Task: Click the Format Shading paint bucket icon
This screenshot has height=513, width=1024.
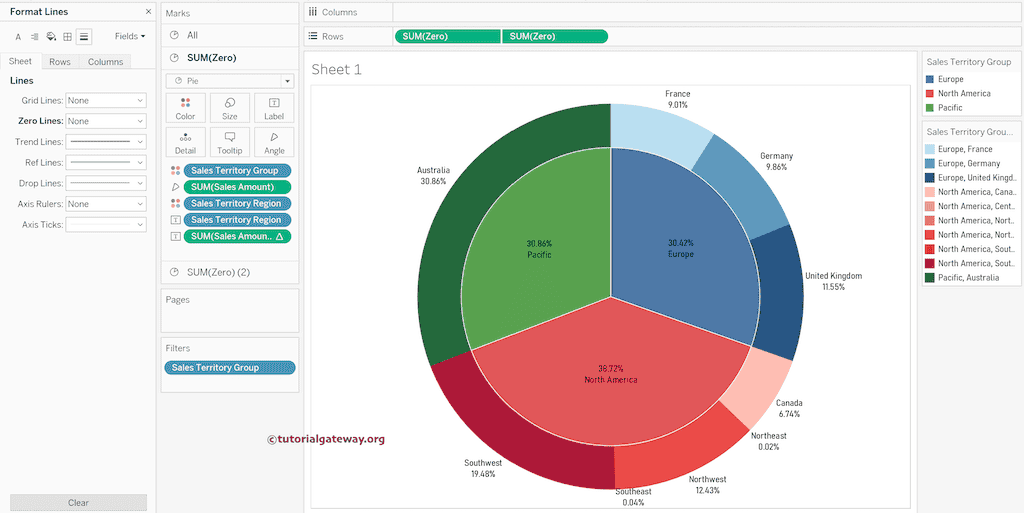Action: pos(51,36)
